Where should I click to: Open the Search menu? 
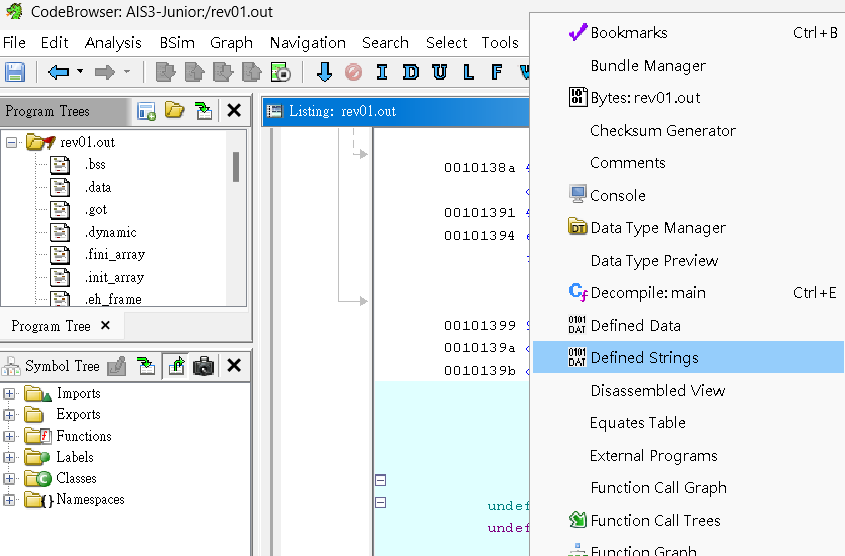[385, 43]
